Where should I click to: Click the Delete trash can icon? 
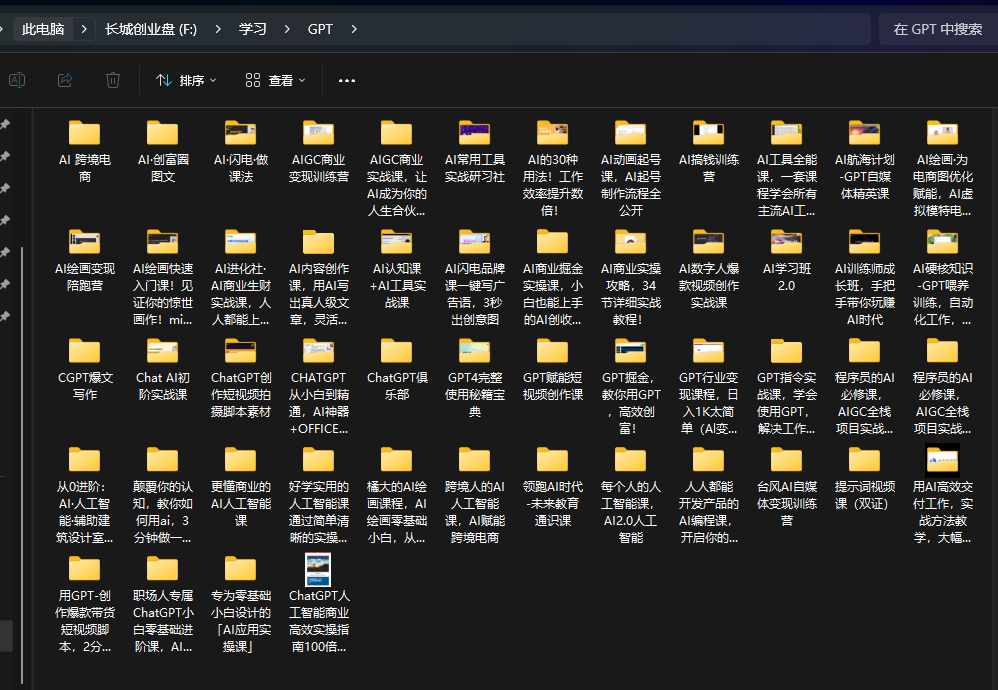113,80
